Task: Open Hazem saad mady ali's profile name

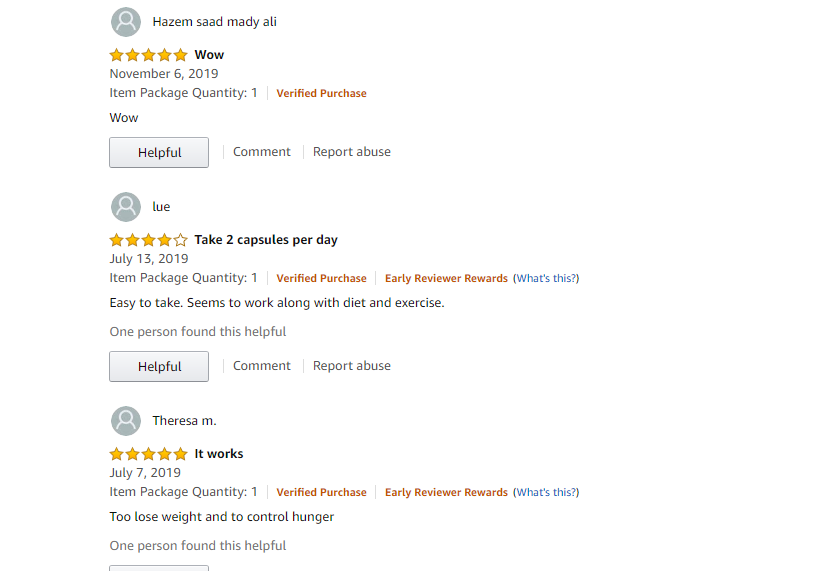Action: [x=215, y=22]
